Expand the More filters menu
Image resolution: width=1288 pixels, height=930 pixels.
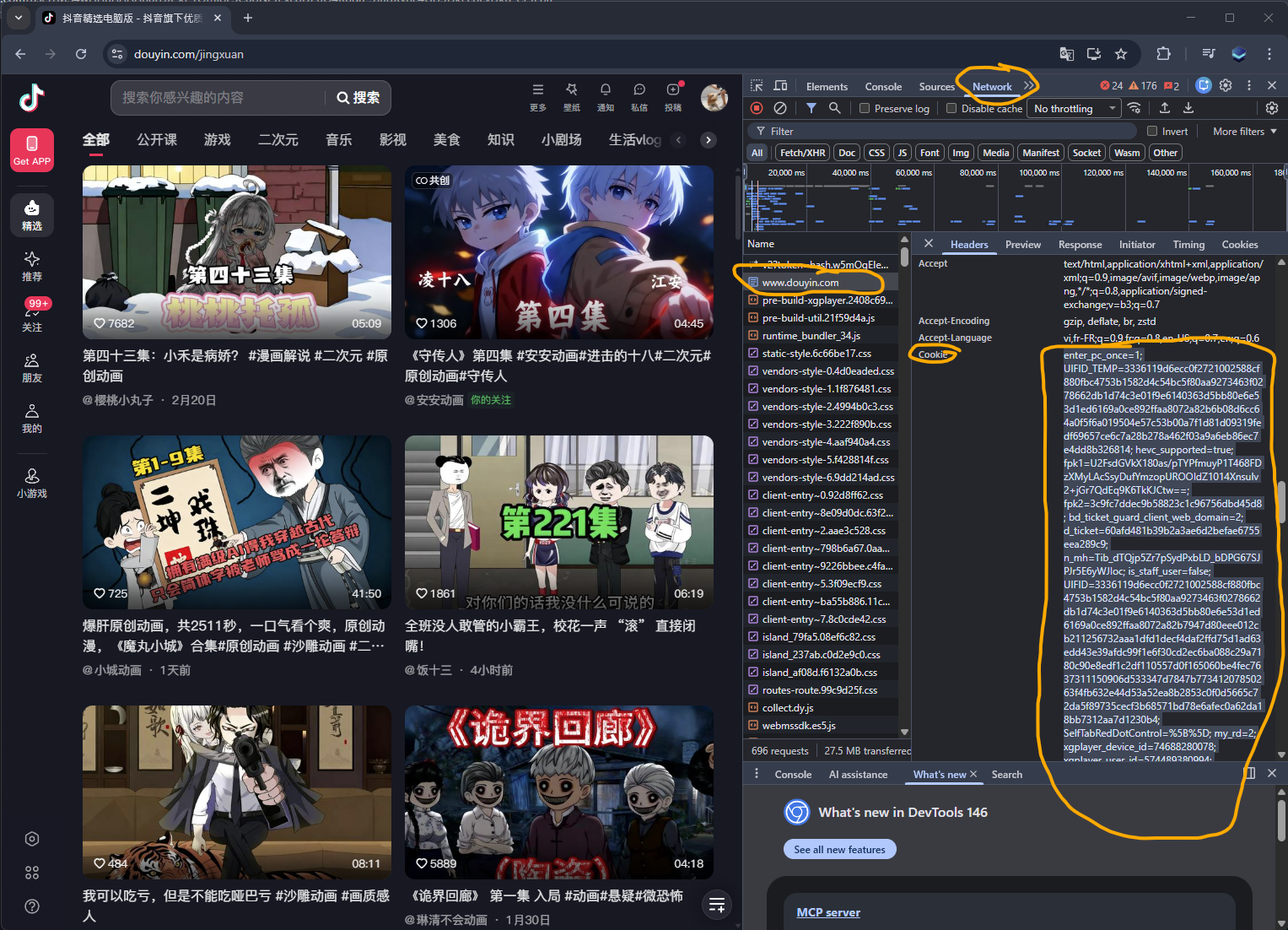[x=1244, y=132]
